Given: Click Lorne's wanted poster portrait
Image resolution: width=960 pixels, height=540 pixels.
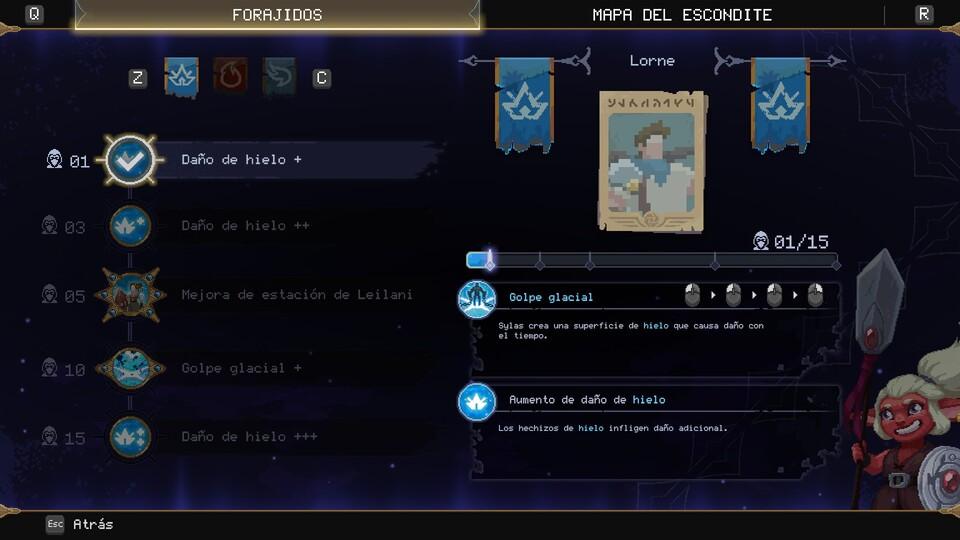Looking at the screenshot, I should [x=651, y=162].
